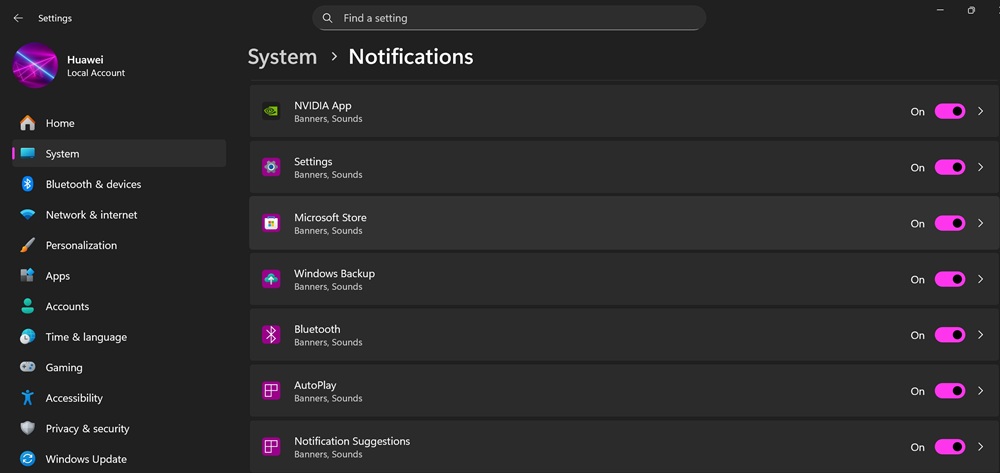Click the Windows Backup cloud icon
The width and height of the screenshot is (1000, 473).
point(271,279)
